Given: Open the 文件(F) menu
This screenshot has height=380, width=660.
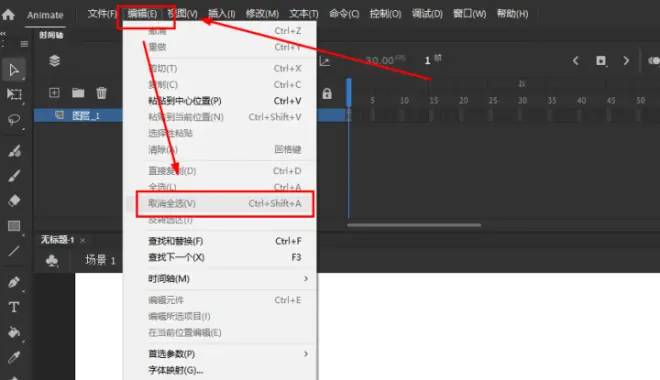Looking at the screenshot, I should 101,14.
